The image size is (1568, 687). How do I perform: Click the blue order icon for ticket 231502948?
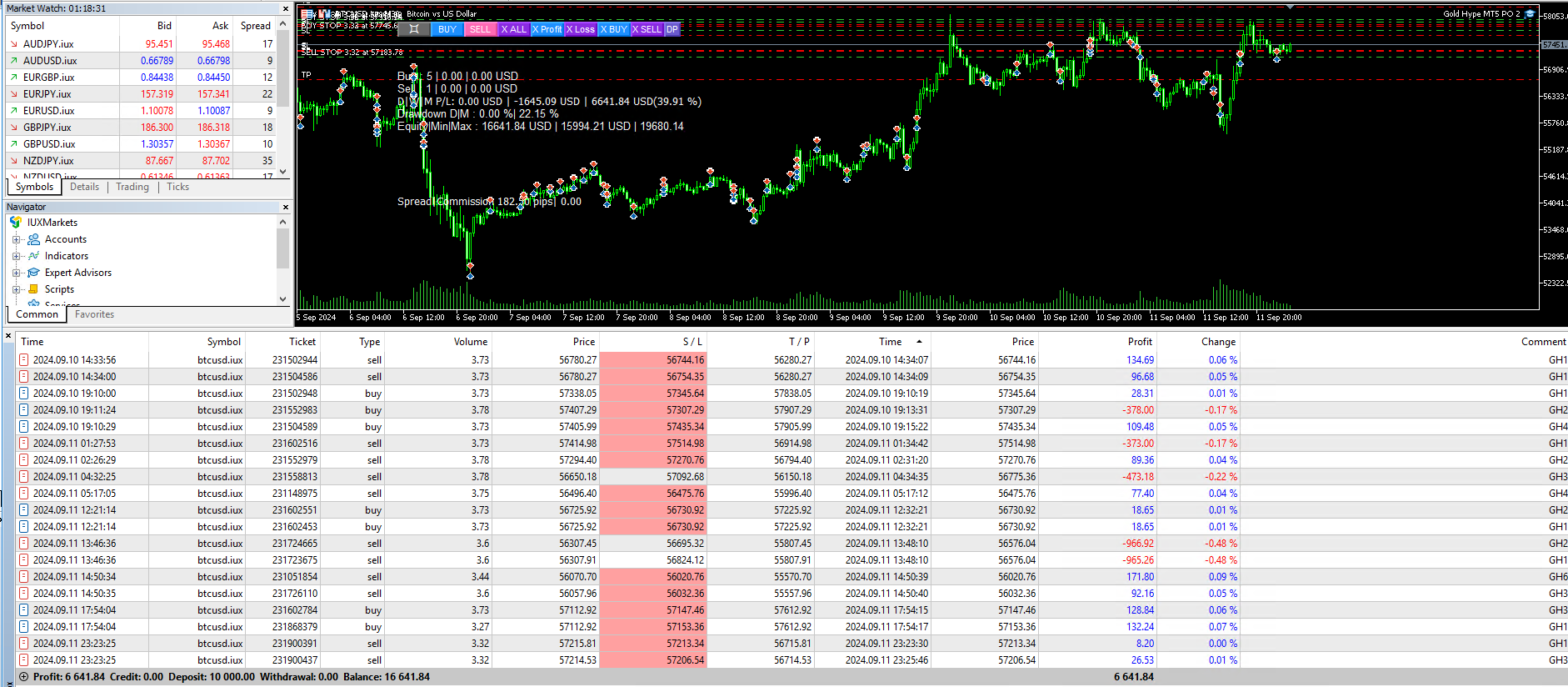23,394
